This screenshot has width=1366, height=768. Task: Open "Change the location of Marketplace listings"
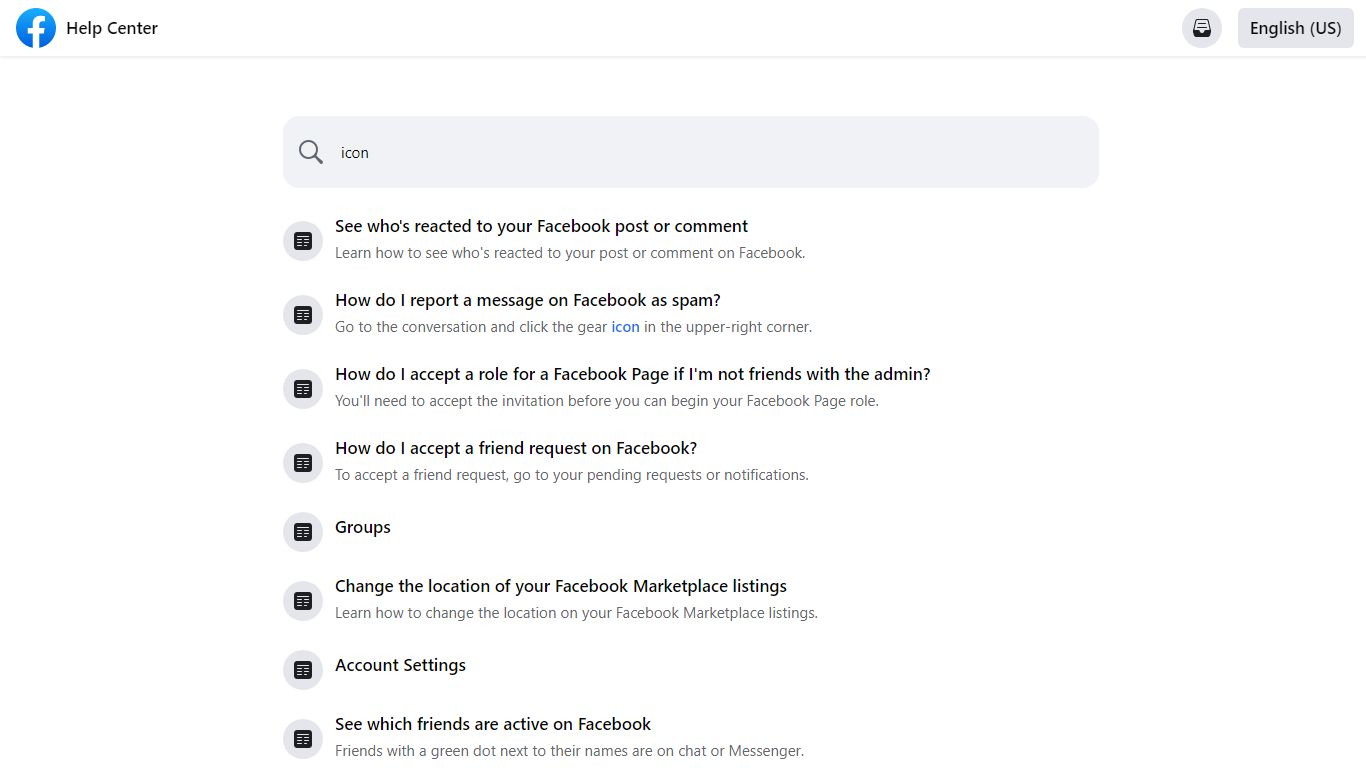tap(561, 586)
